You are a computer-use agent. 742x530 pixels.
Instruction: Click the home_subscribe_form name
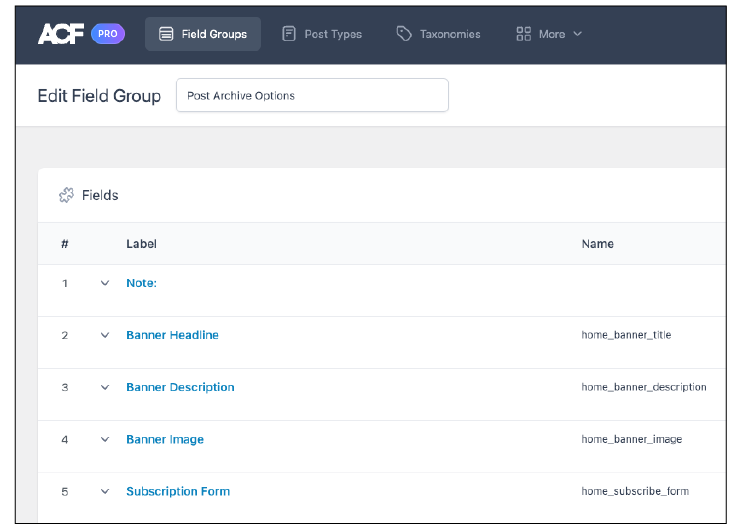pyautogui.click(x=635, y=492)
